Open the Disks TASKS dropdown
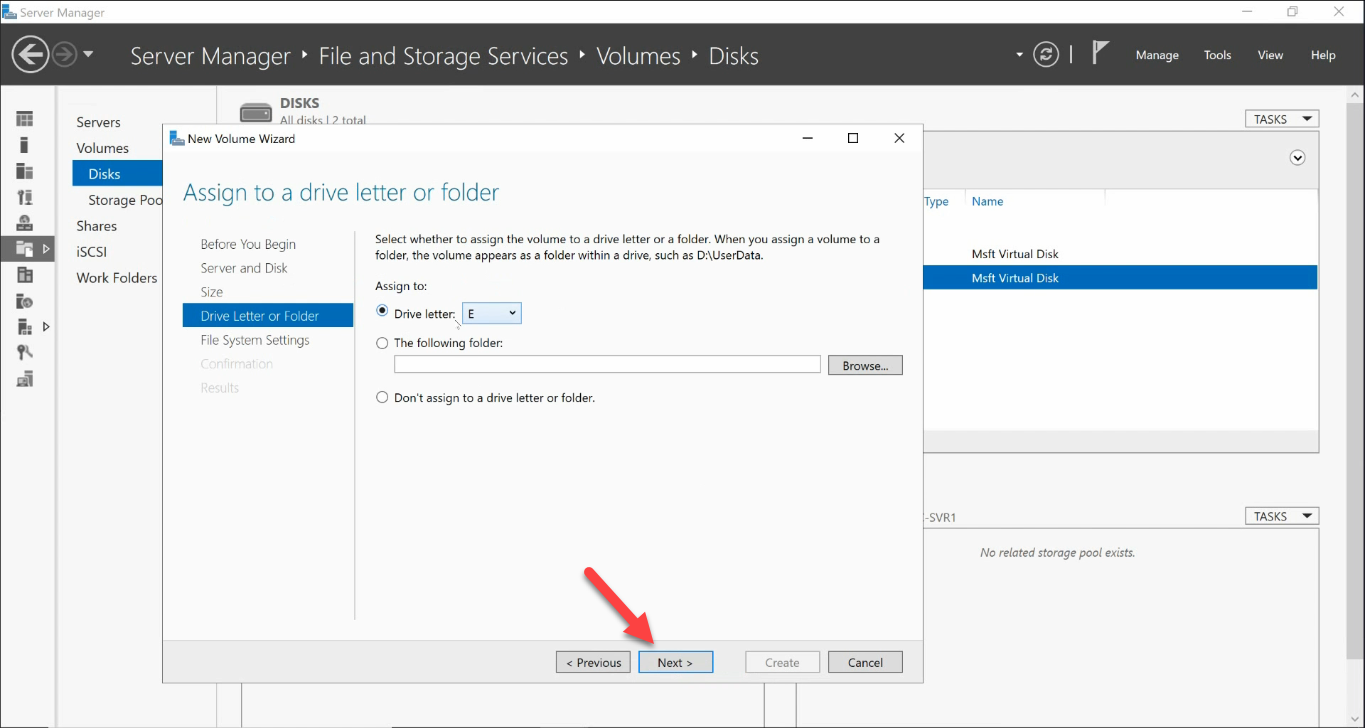This screenshot has height=728, width=1365. 1281,119
